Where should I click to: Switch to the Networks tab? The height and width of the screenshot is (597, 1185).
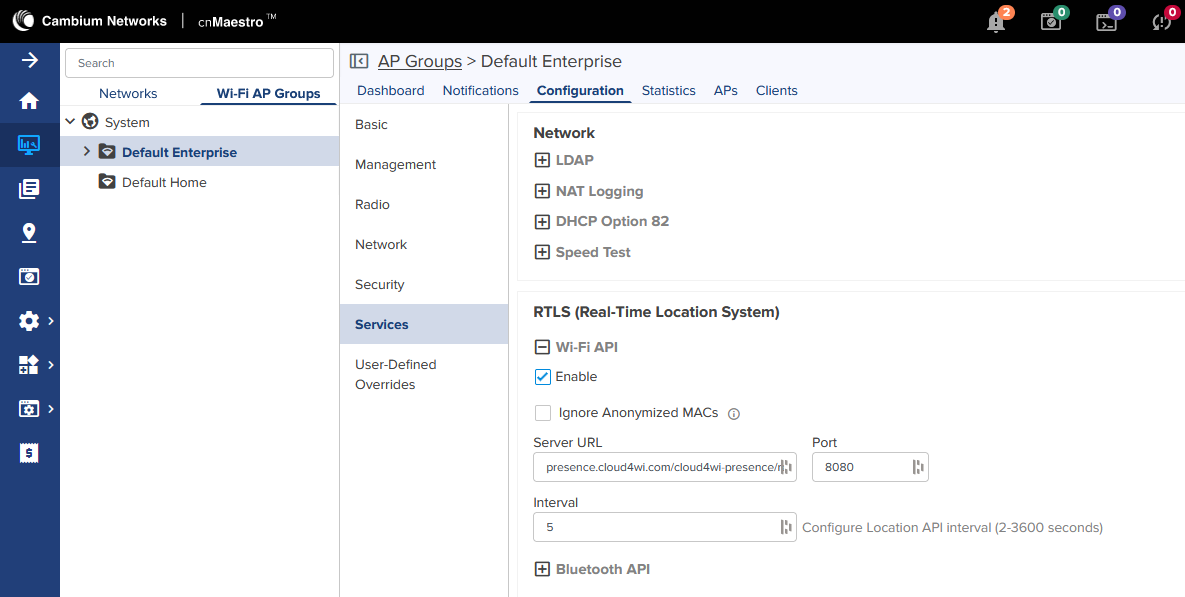pos(128,94)
